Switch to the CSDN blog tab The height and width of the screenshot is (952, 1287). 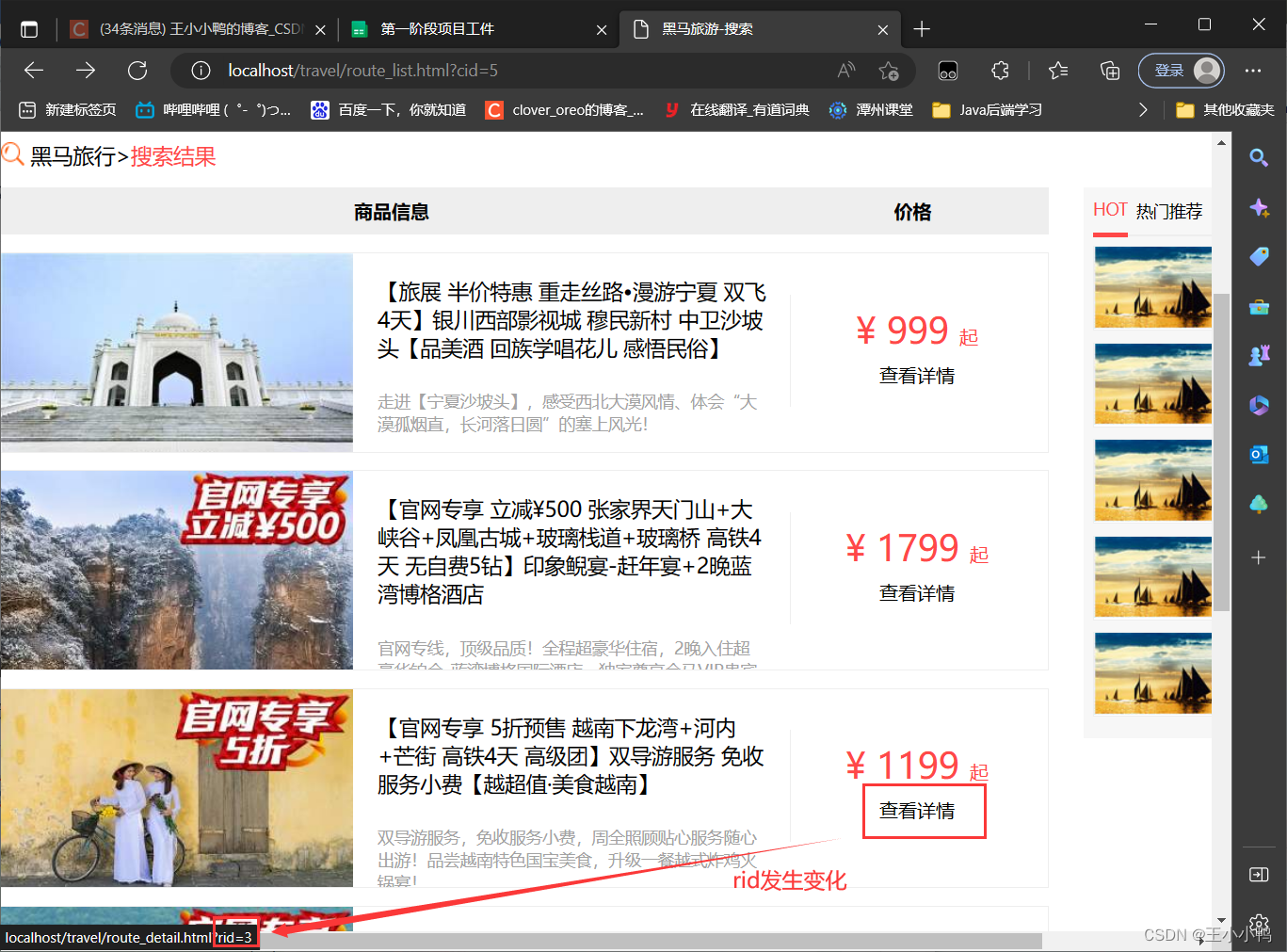[x=198, y=29]
